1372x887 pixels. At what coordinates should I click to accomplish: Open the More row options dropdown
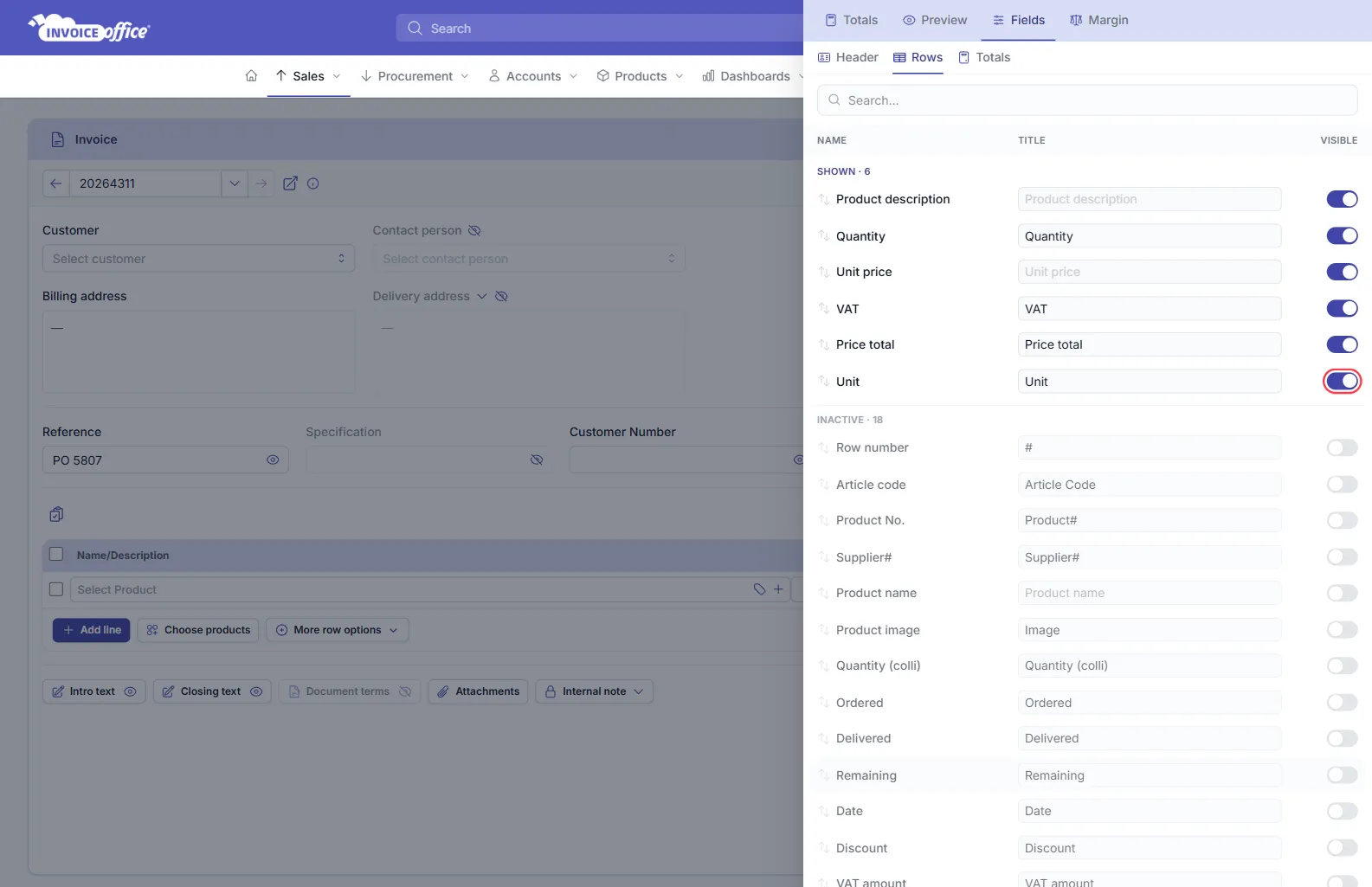pyautogui.click(x=338, y=630)
